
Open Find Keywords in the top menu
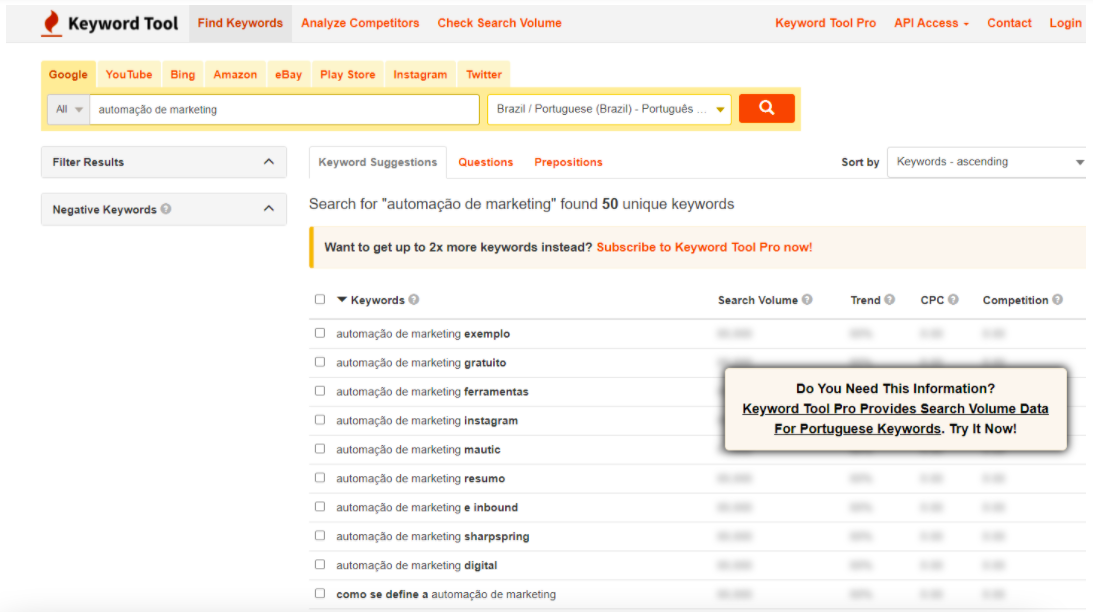coord(240,23)
